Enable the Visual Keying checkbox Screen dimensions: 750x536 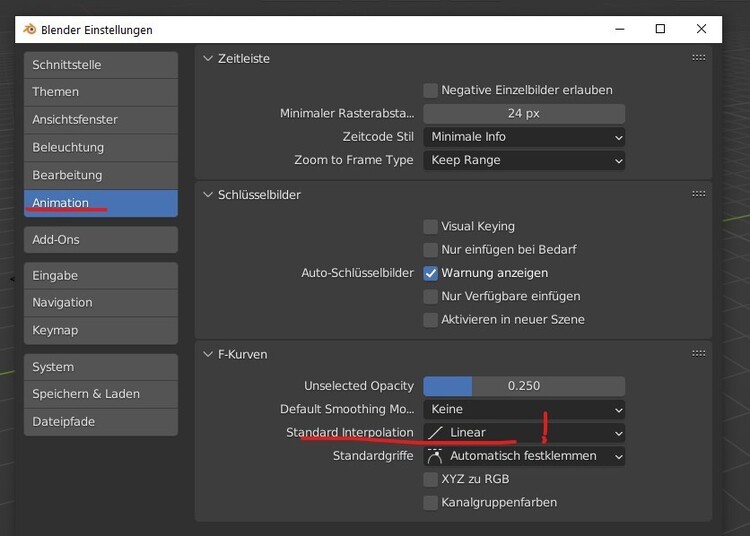(x=431, y=227)
